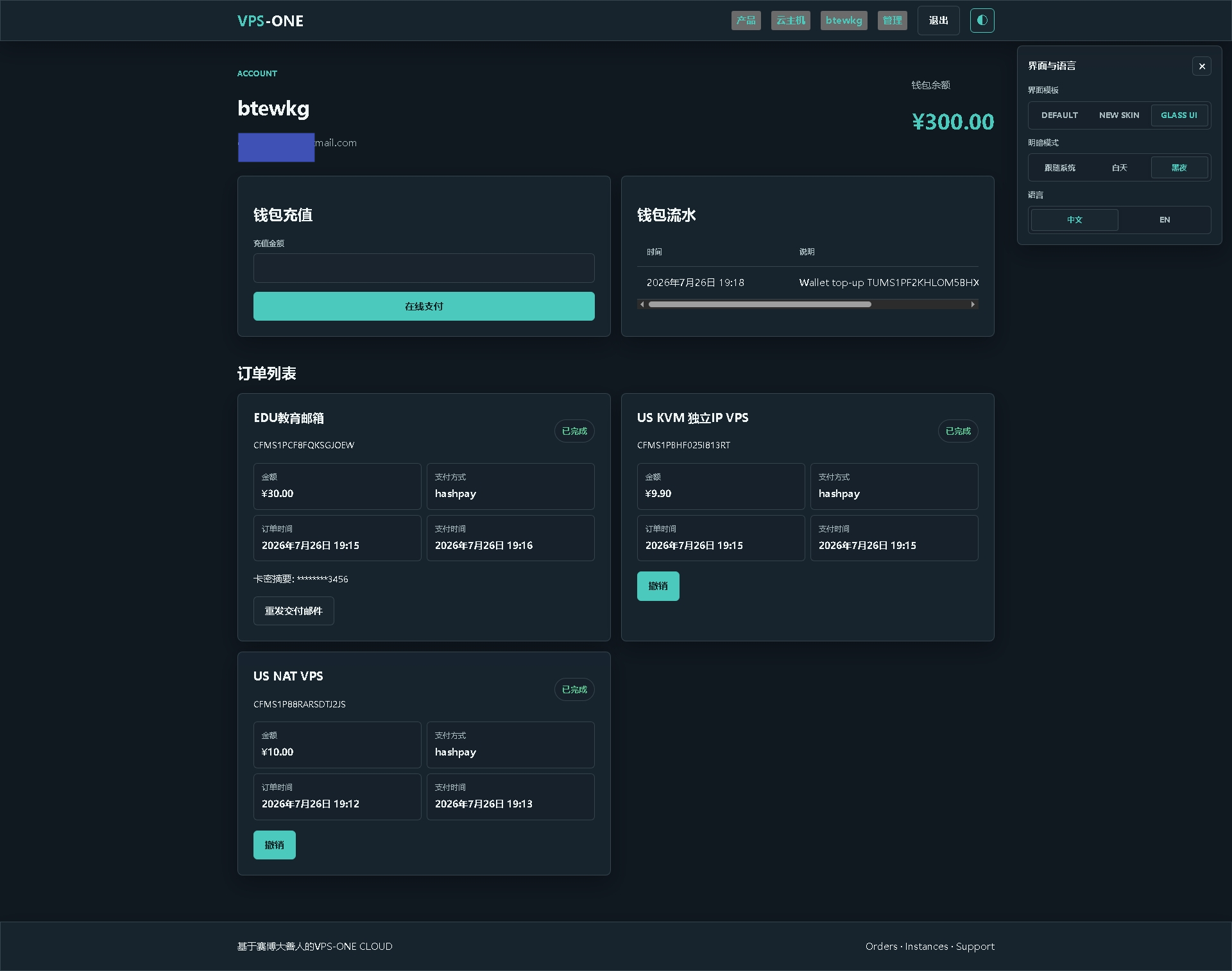Click 重发交付邮件 for EDU教育邮箱 order
The width and height of the screenshot is (1232, 971).
point(293,611)
